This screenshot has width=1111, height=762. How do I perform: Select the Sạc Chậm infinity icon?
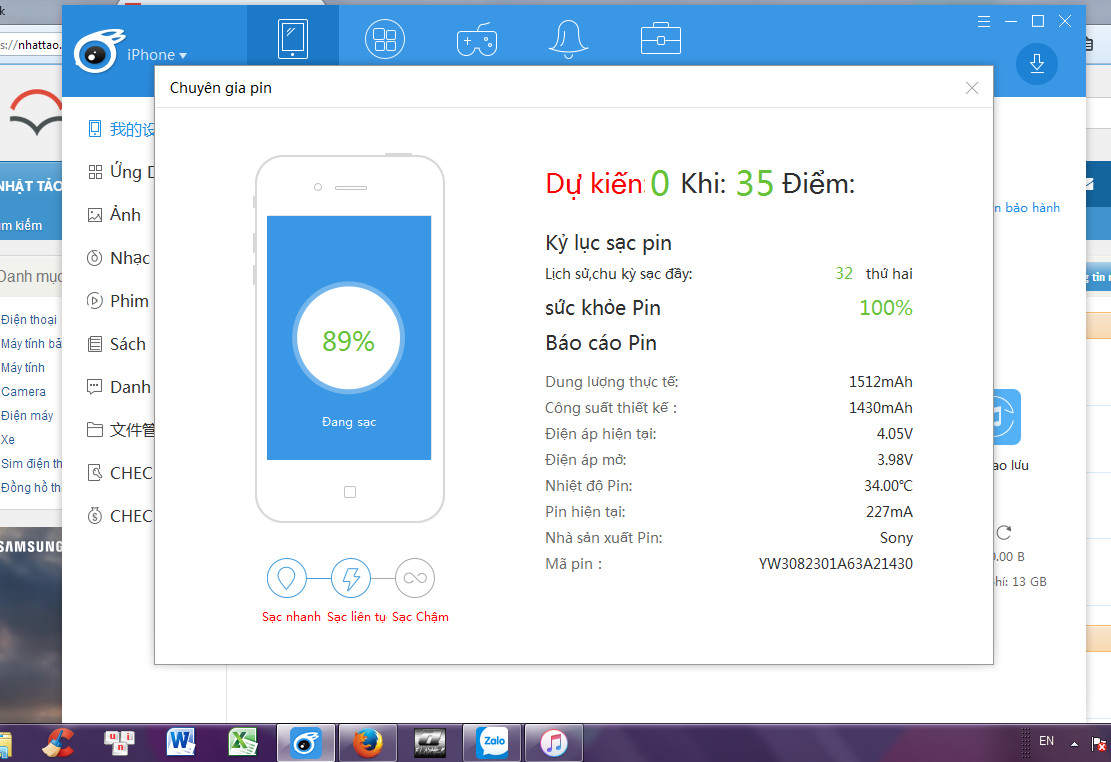pyautogui.click(x=414, y=578)
